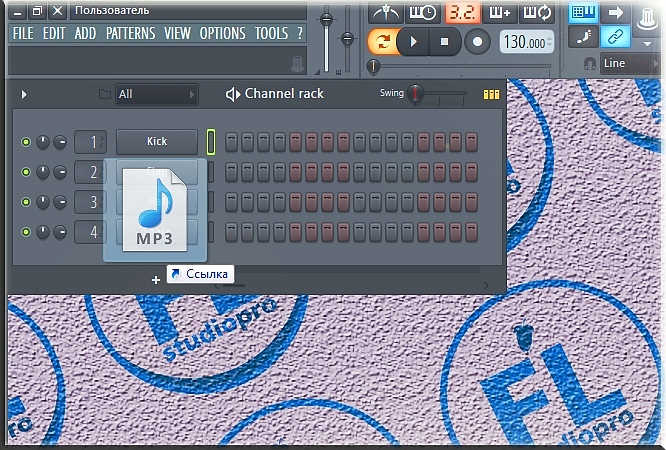The height and width of the screenshot is (450, 666).
Task: Open graph editor icon in Channel rack
Action: pyautogui.click(x=490, y=95)
